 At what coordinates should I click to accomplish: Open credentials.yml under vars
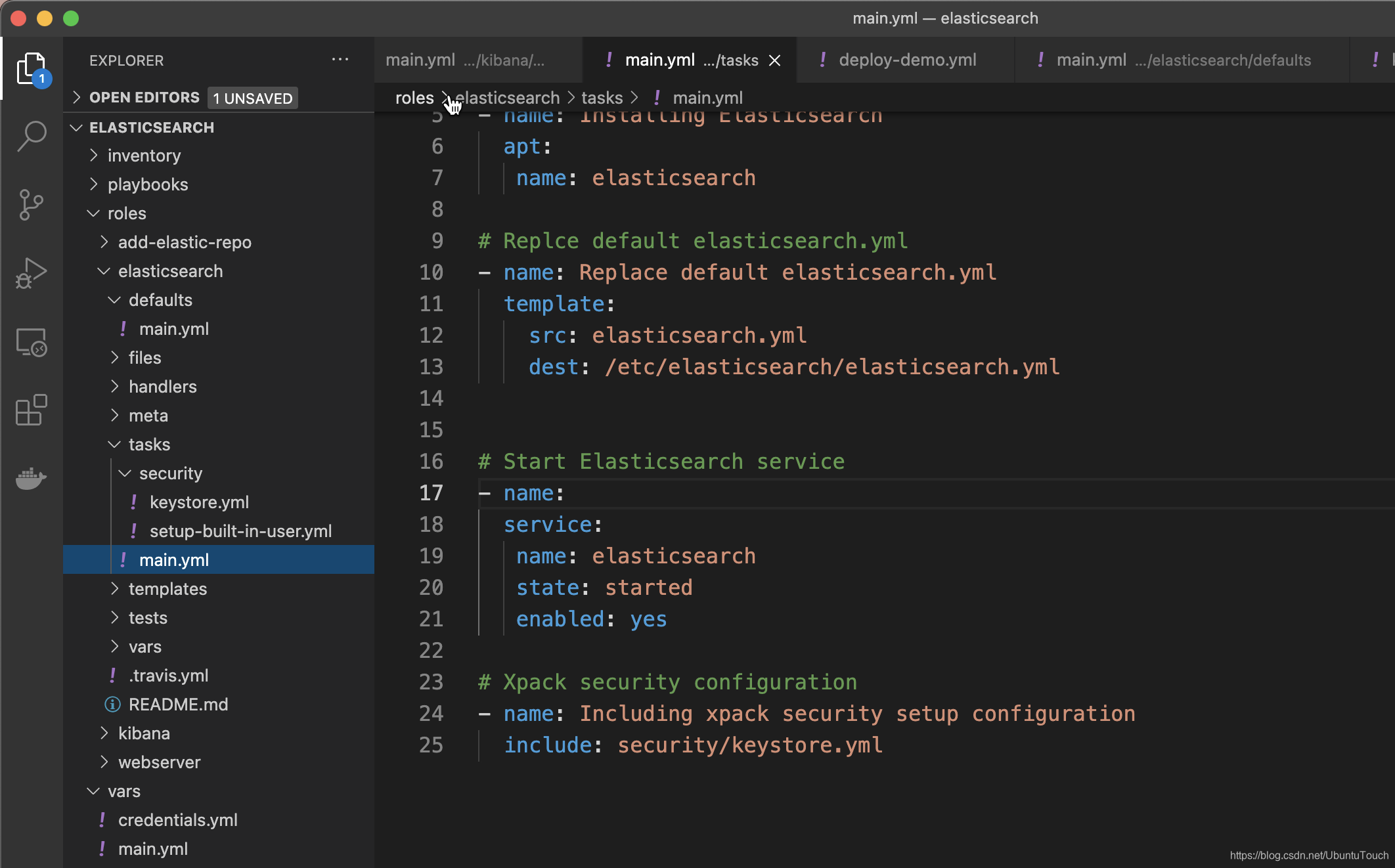pos(177,820)
